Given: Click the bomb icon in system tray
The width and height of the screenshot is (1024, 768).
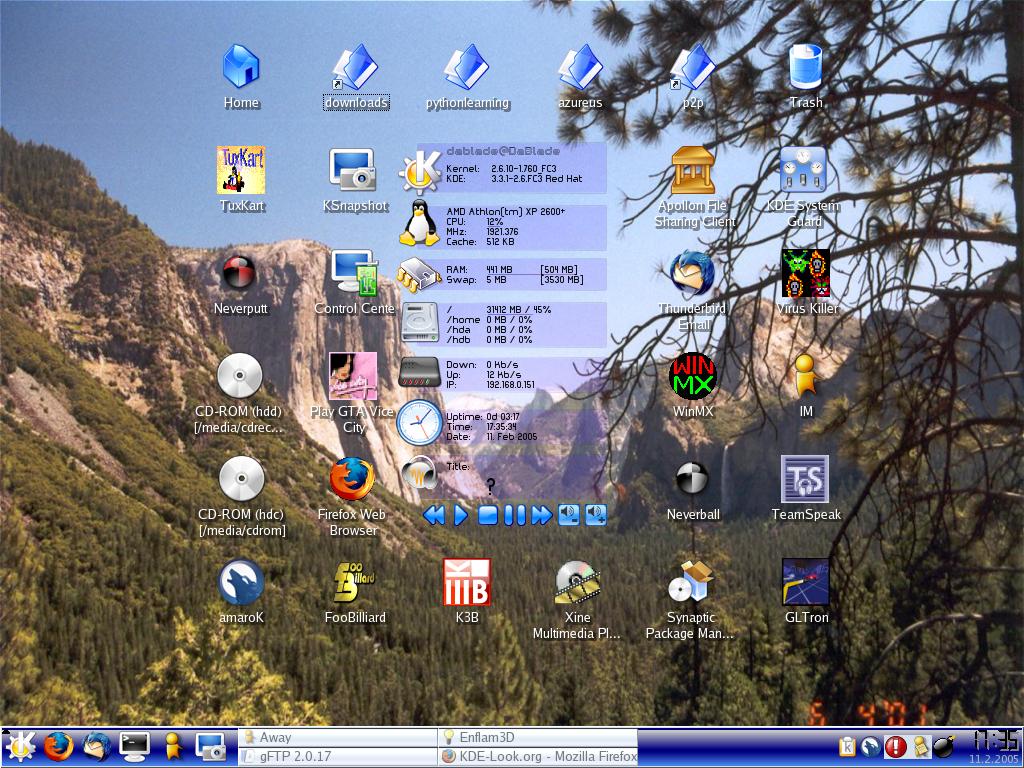Looking at the screenshot, I should (944, 746).
